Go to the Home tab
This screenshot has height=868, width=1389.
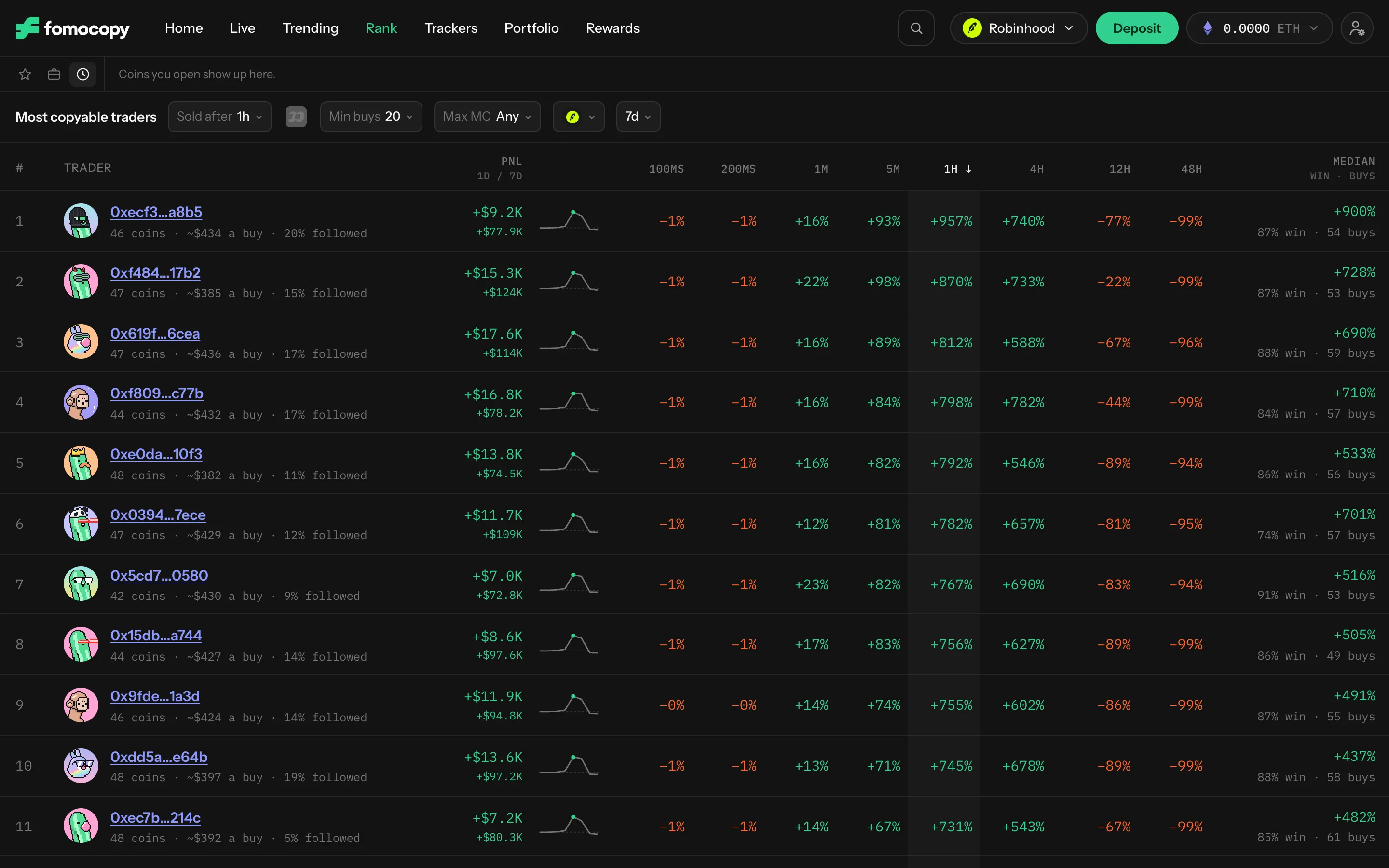184,28
